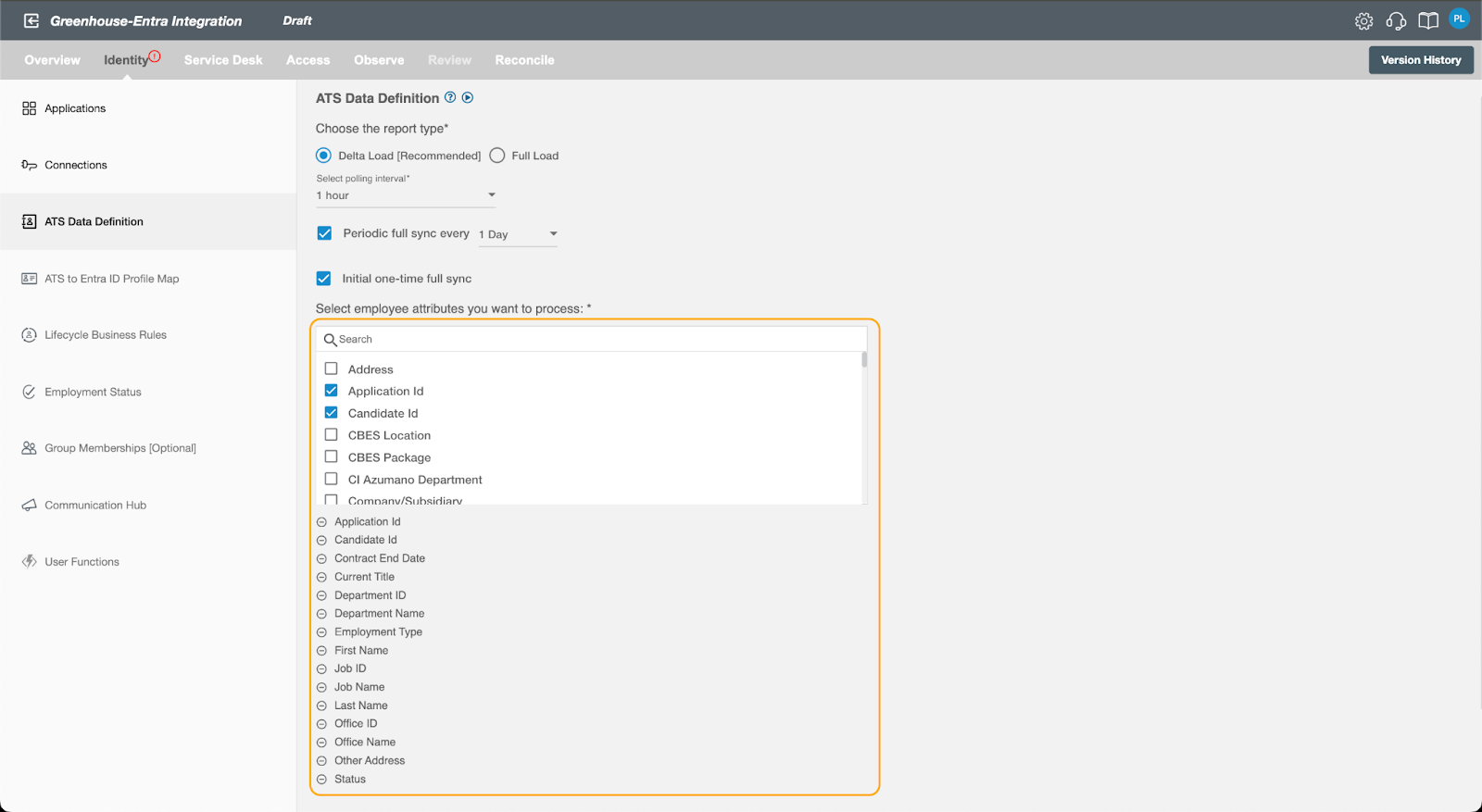Click the Version History button
Viewport: 1482px width, 812px height.
click(x=1421, y=60)
